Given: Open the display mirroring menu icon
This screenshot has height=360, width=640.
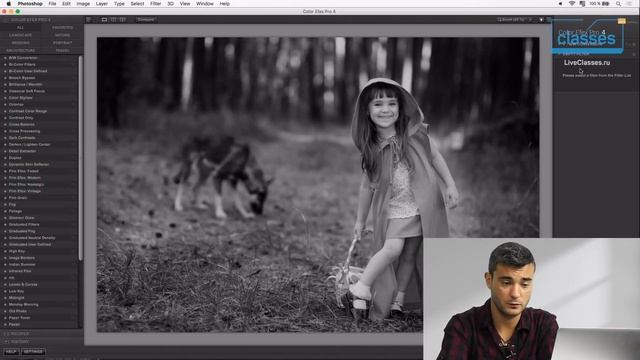Looking at the screenshot, I should pos(582,4).
